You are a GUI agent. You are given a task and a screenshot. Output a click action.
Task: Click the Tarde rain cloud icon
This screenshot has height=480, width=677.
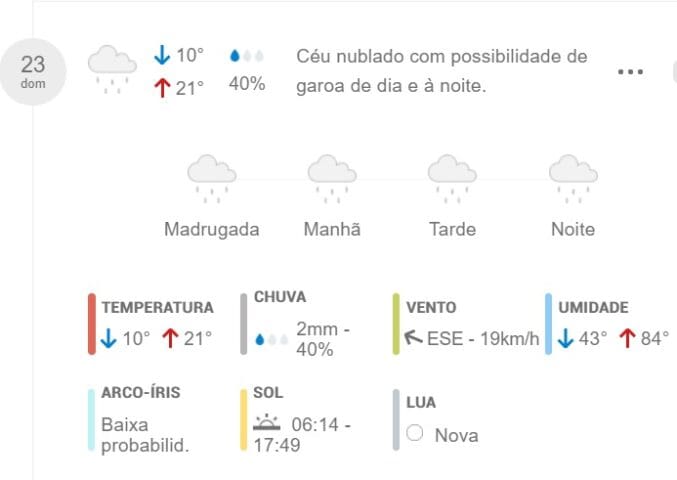tap(452, 178)
